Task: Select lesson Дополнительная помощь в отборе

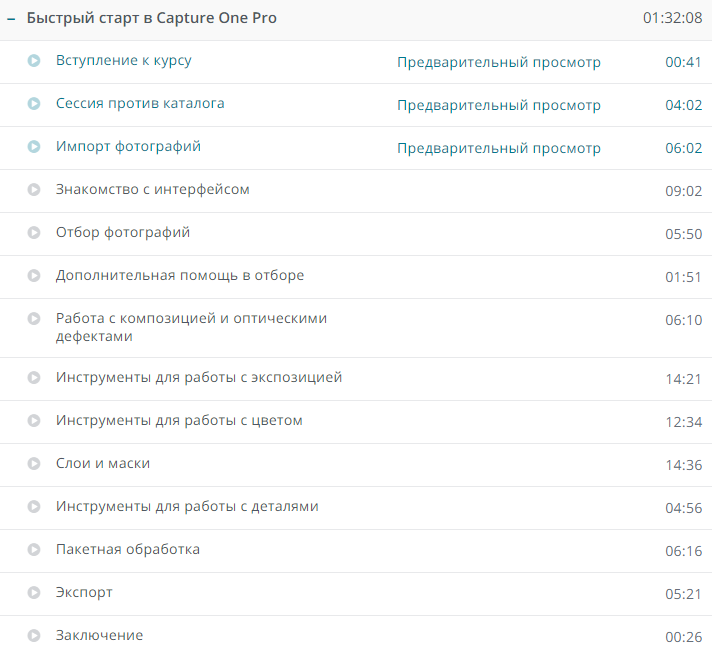Action: (180, 275)
